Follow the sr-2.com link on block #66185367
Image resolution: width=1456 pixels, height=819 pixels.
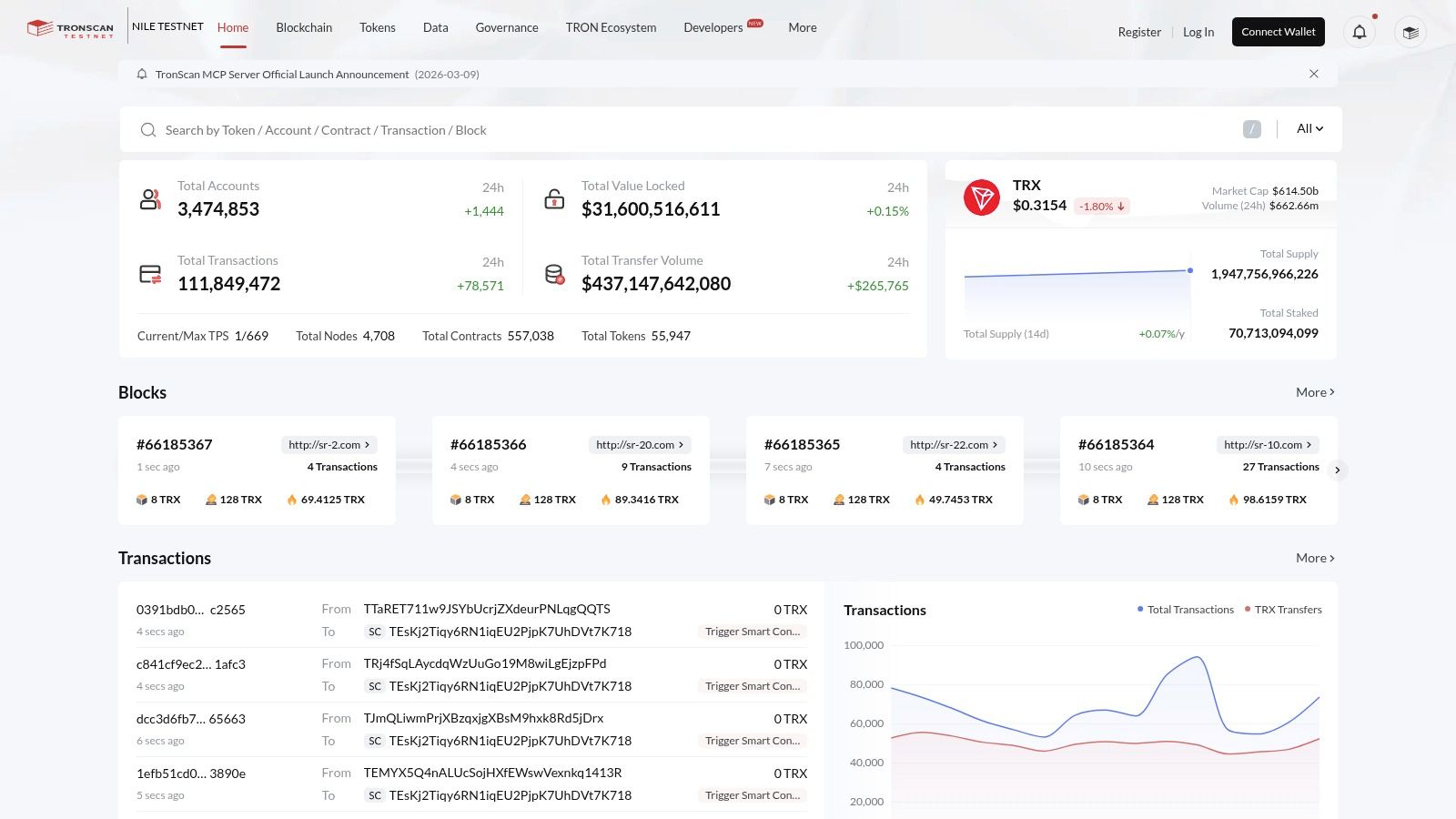click(328, 444)
